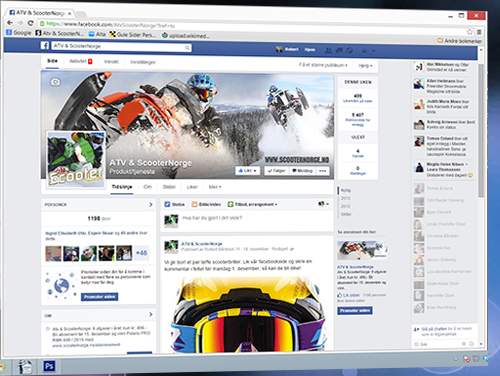Select the Bilder tab
The height and width of the screenshot is (376, 500).
(x=169, y=187)
